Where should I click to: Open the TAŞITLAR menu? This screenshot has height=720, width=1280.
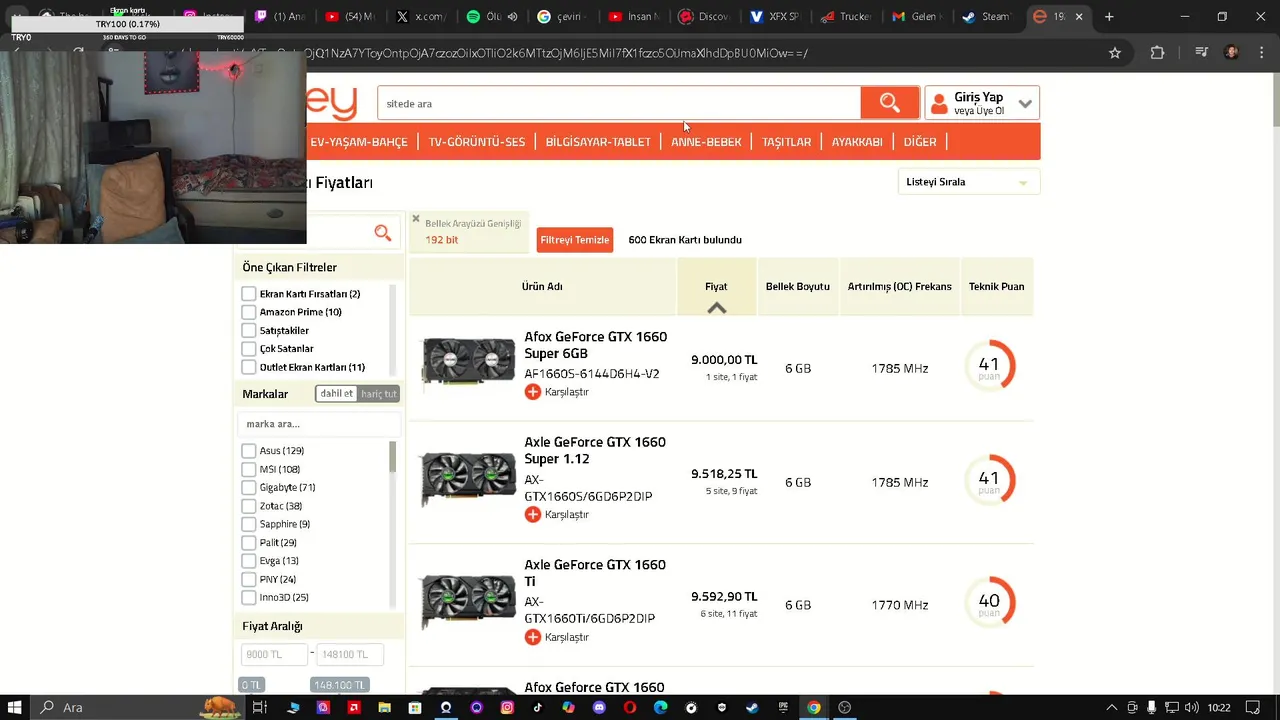(786, 142)
